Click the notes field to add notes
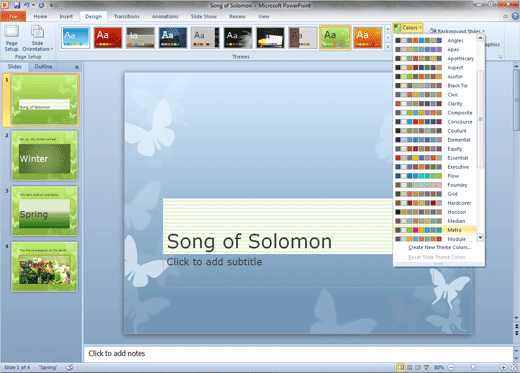 [298, 353]
